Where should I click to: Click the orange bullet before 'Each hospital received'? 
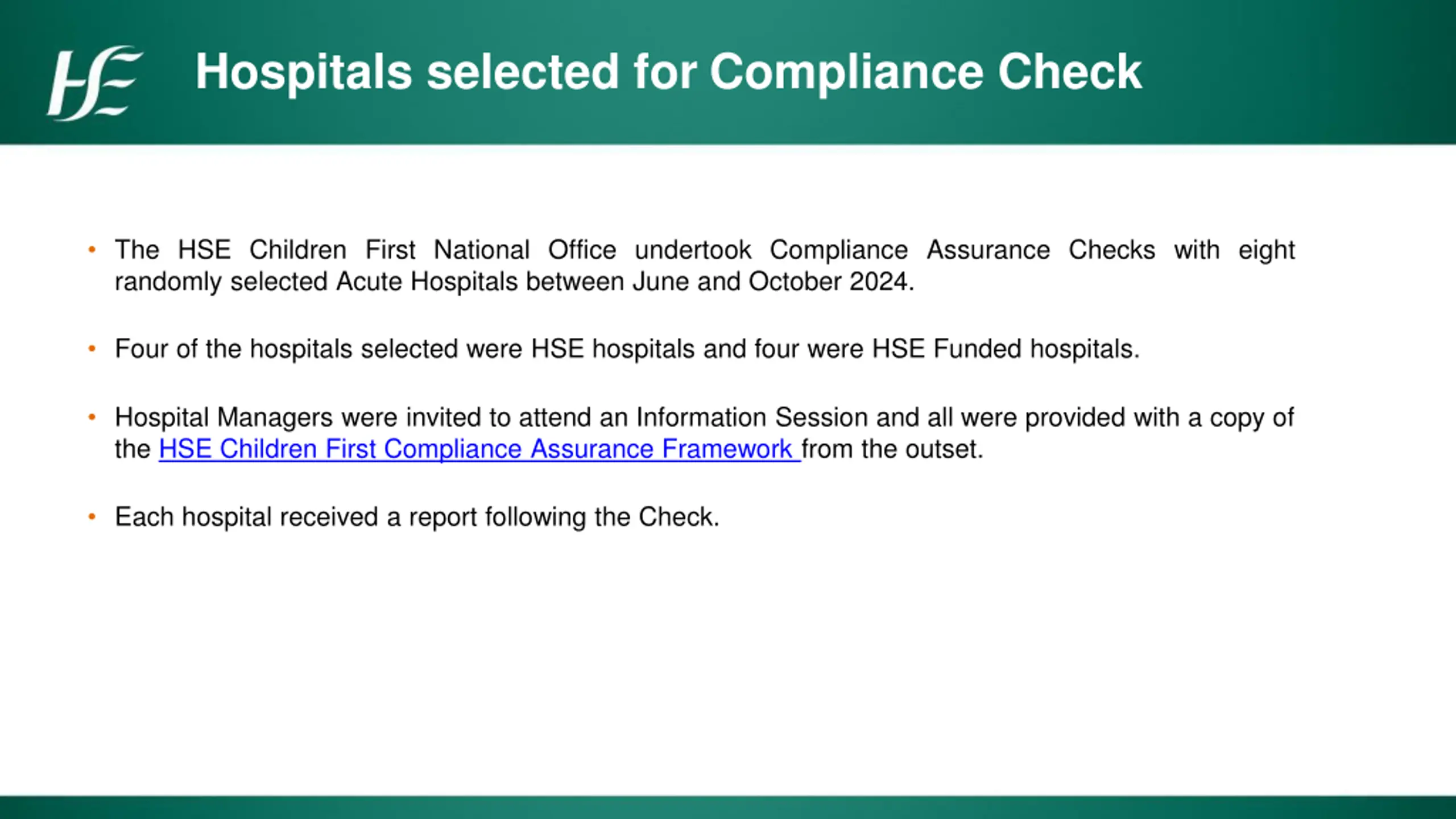pos(92,517)
